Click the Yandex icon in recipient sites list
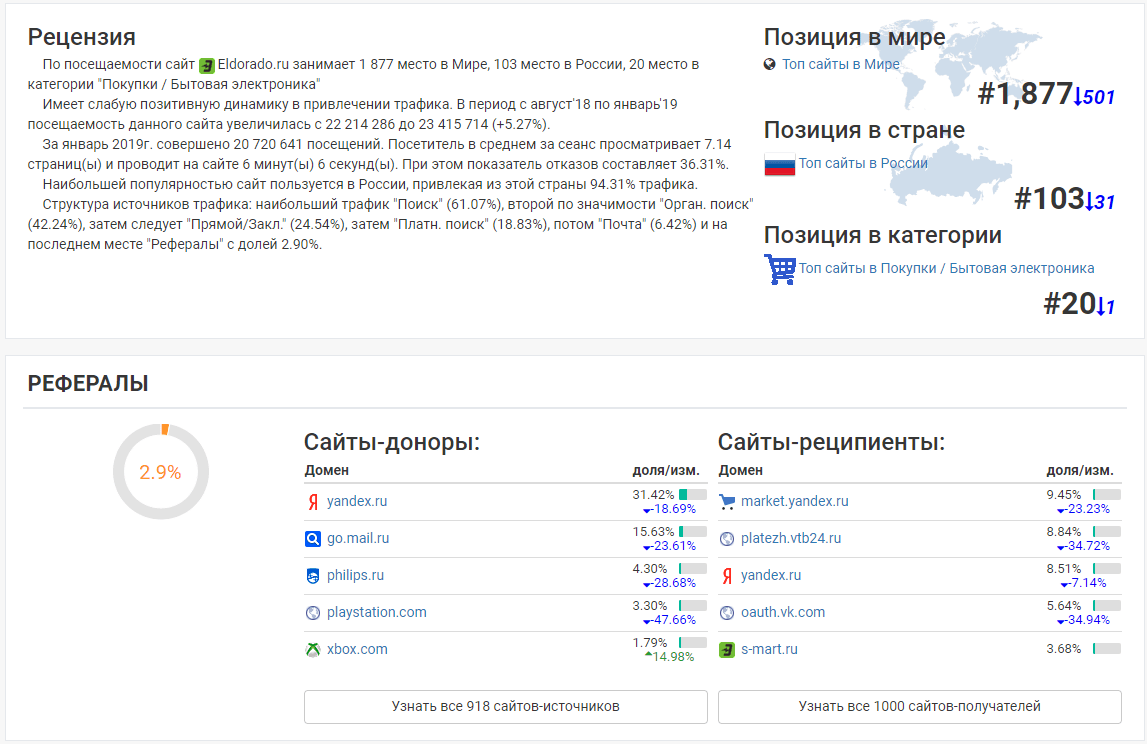The height and width of the screenshot is (744, 1147). point(727,576)
